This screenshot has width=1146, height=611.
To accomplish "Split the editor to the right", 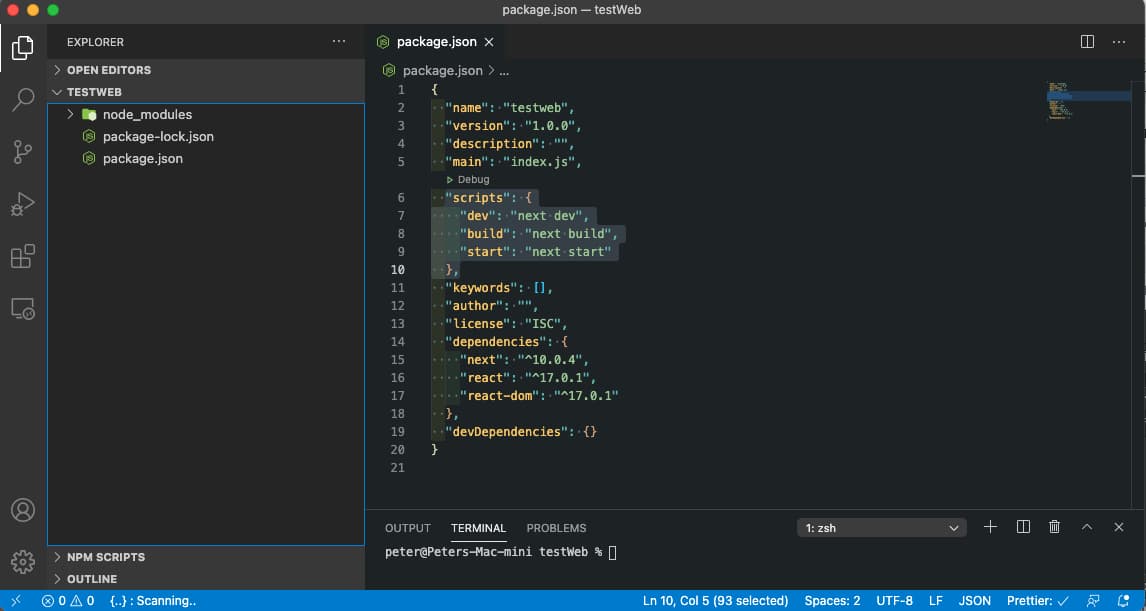I will 1088,42.
